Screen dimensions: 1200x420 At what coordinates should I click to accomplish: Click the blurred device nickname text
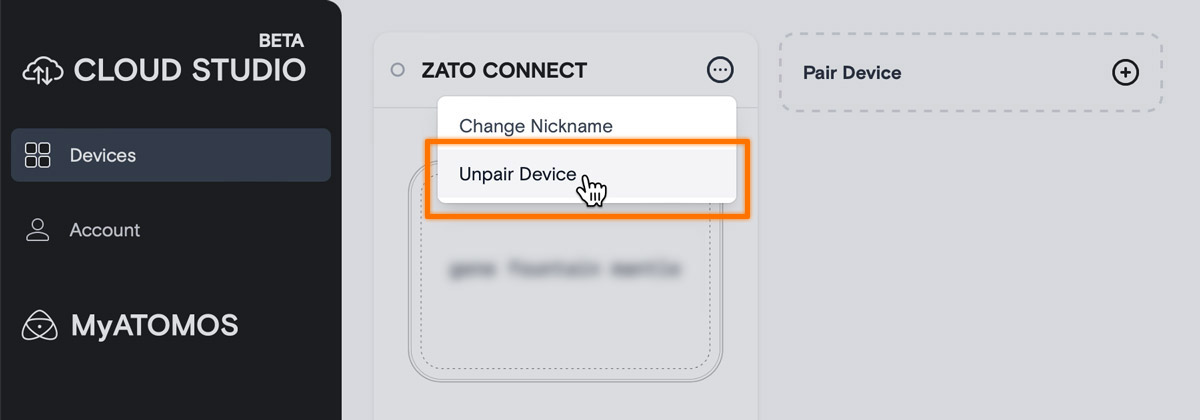(x=565, y=269)
